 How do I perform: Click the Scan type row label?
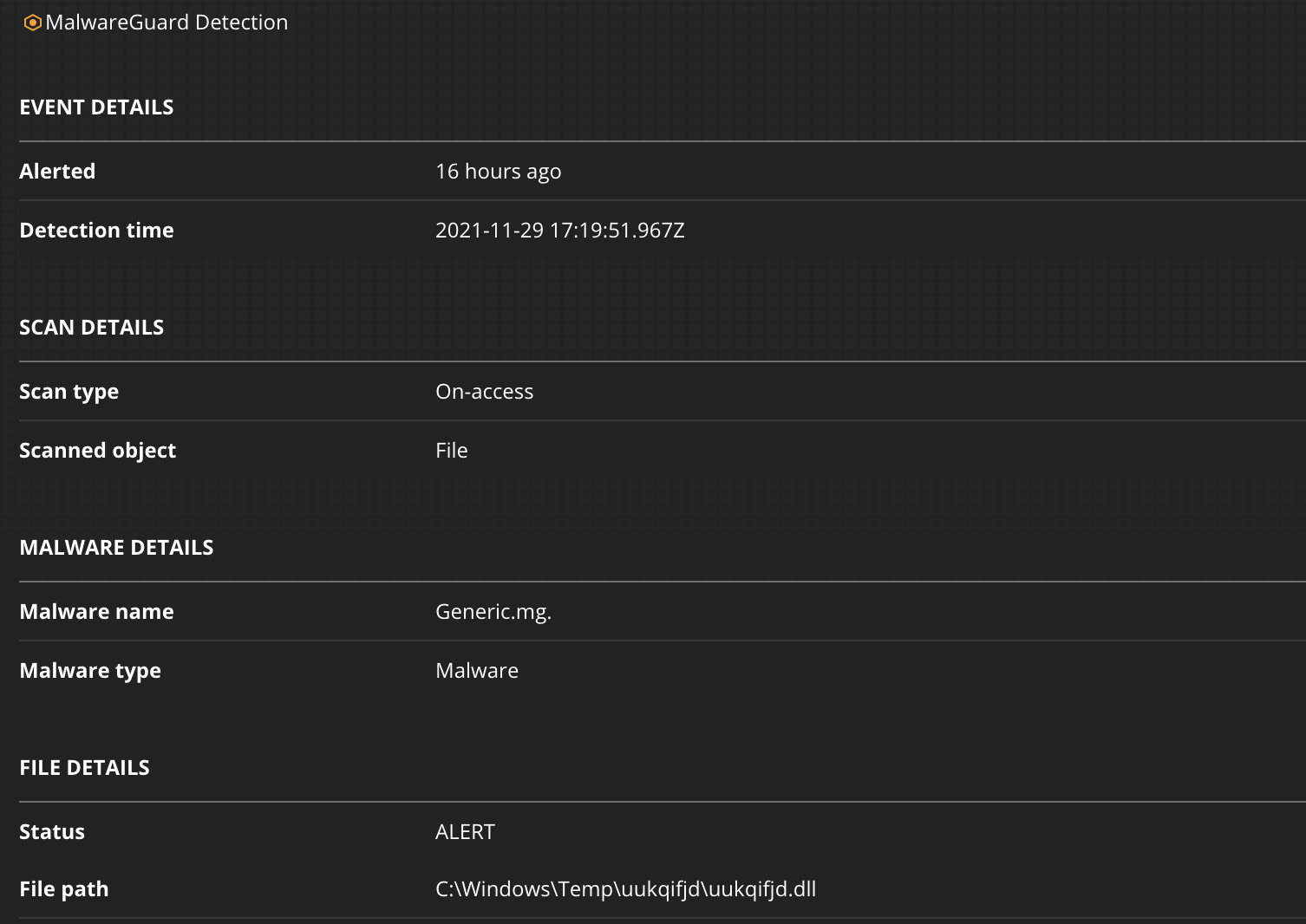69,391
